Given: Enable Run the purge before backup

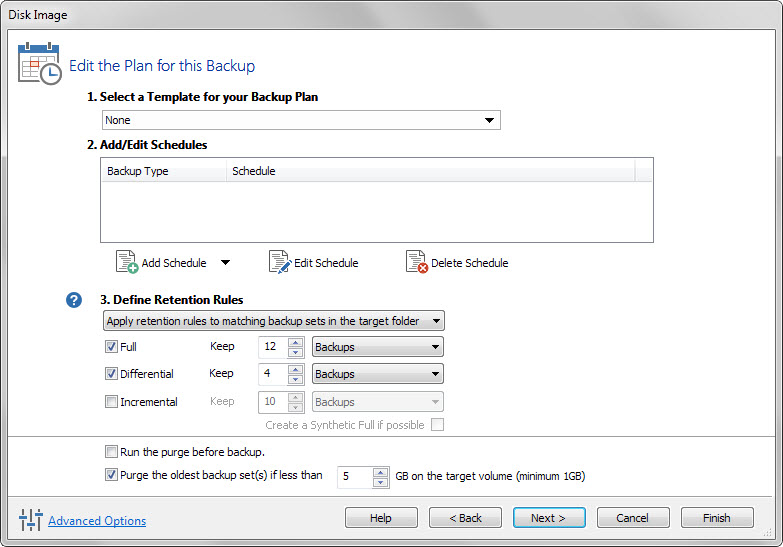Looking at the screenshot, I should (x=111, y=452).
